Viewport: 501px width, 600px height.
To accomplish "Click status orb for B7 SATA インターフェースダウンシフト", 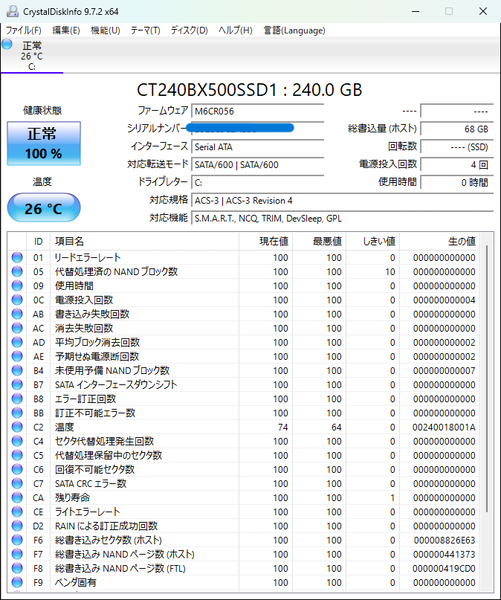I will (17, 385).
